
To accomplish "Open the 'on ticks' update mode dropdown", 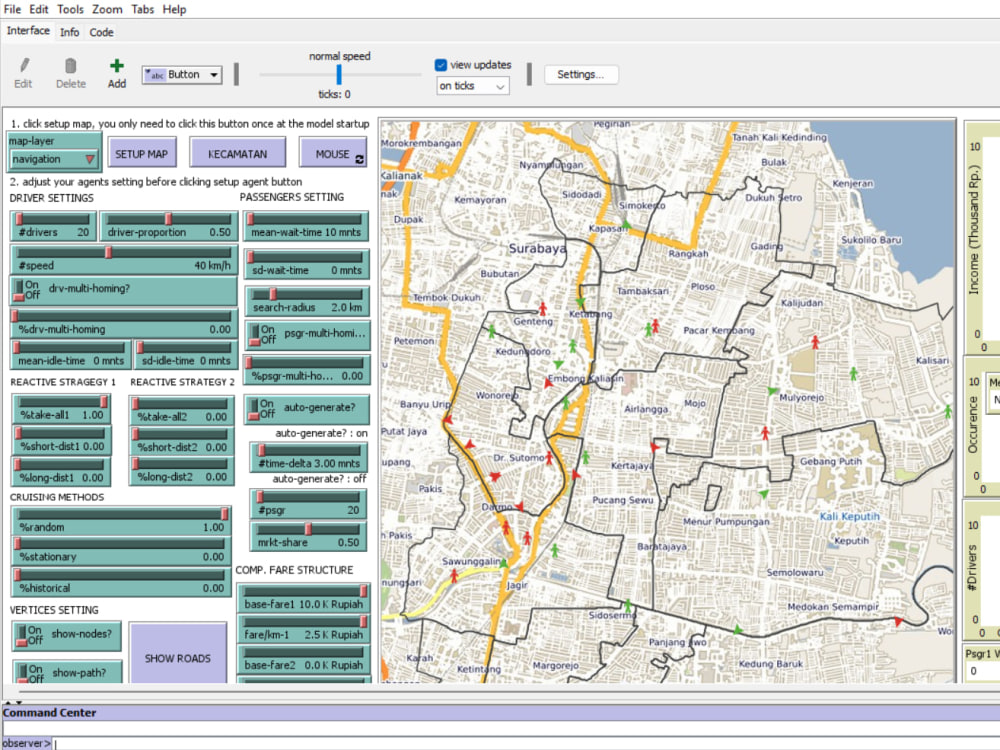I will tap(472, 85).
